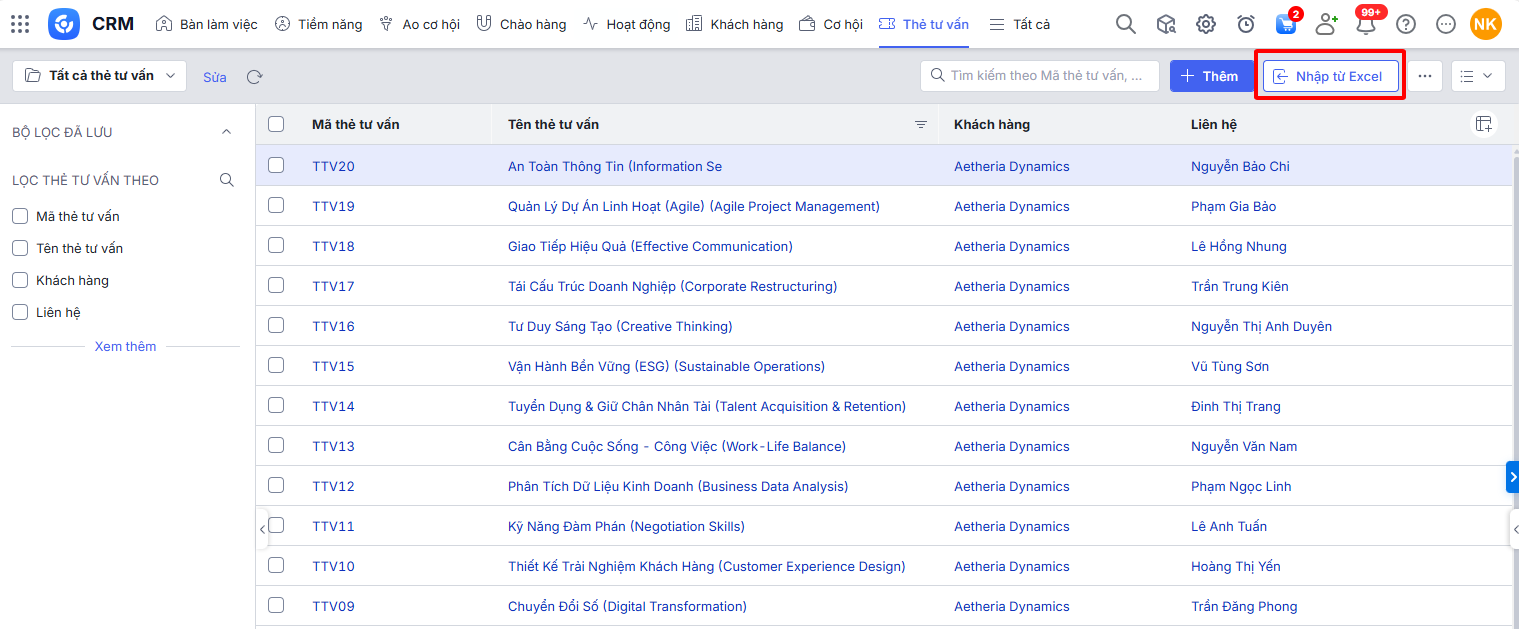Open the app launcher grid icon
This screenshot has width=1519, height=629.
click(20, 24)
